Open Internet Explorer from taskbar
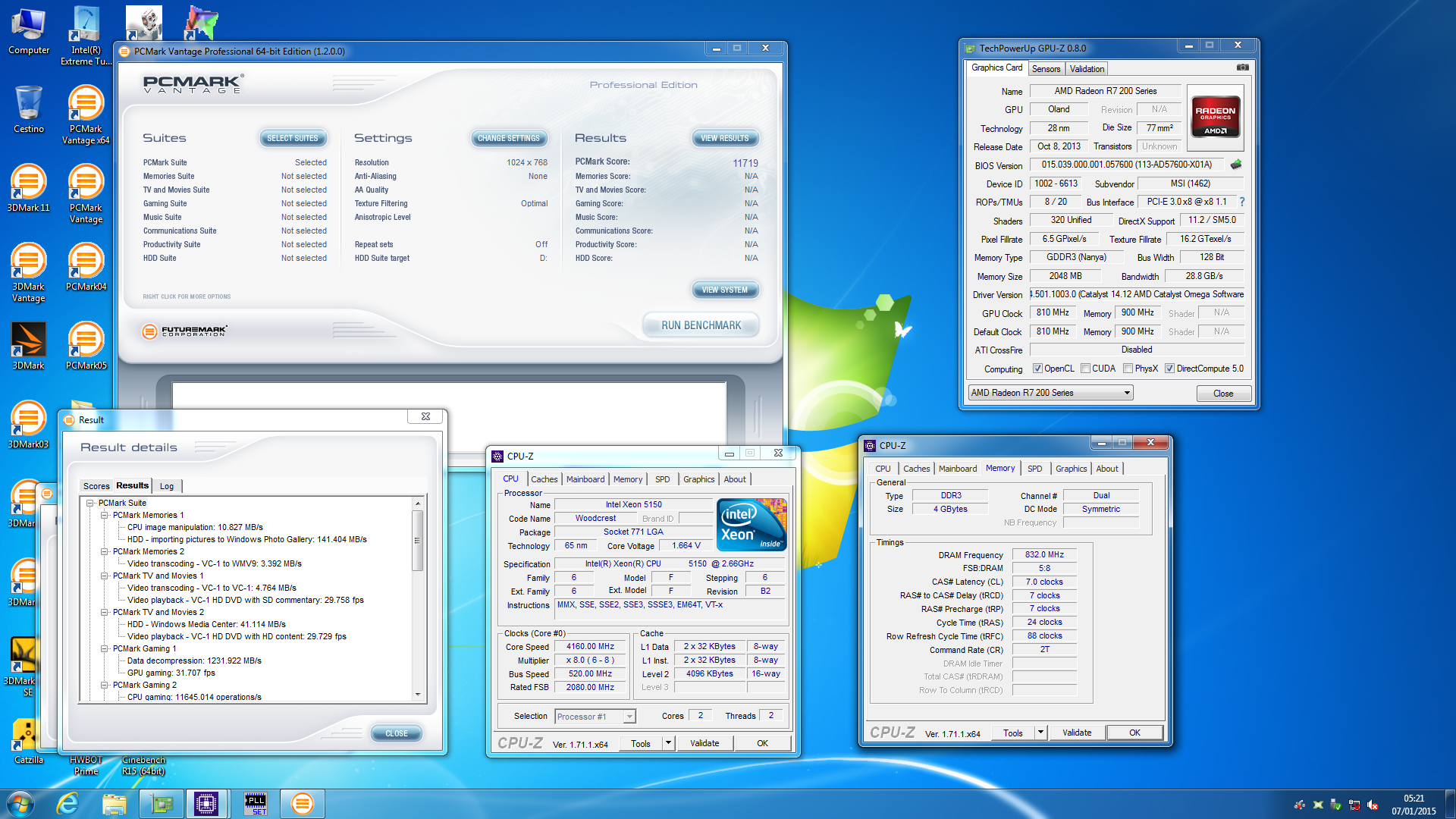 point(67,804)
